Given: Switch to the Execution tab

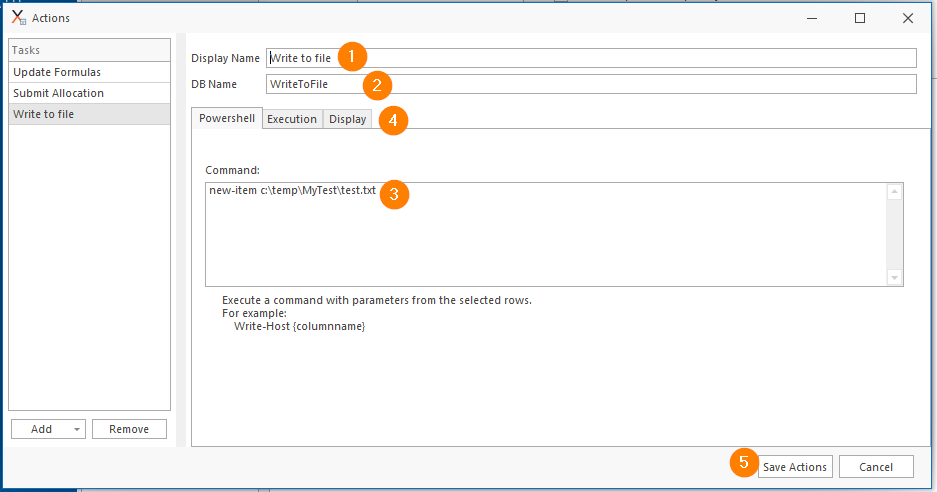Looking at the screenshot, I should (x=292, y=119).
